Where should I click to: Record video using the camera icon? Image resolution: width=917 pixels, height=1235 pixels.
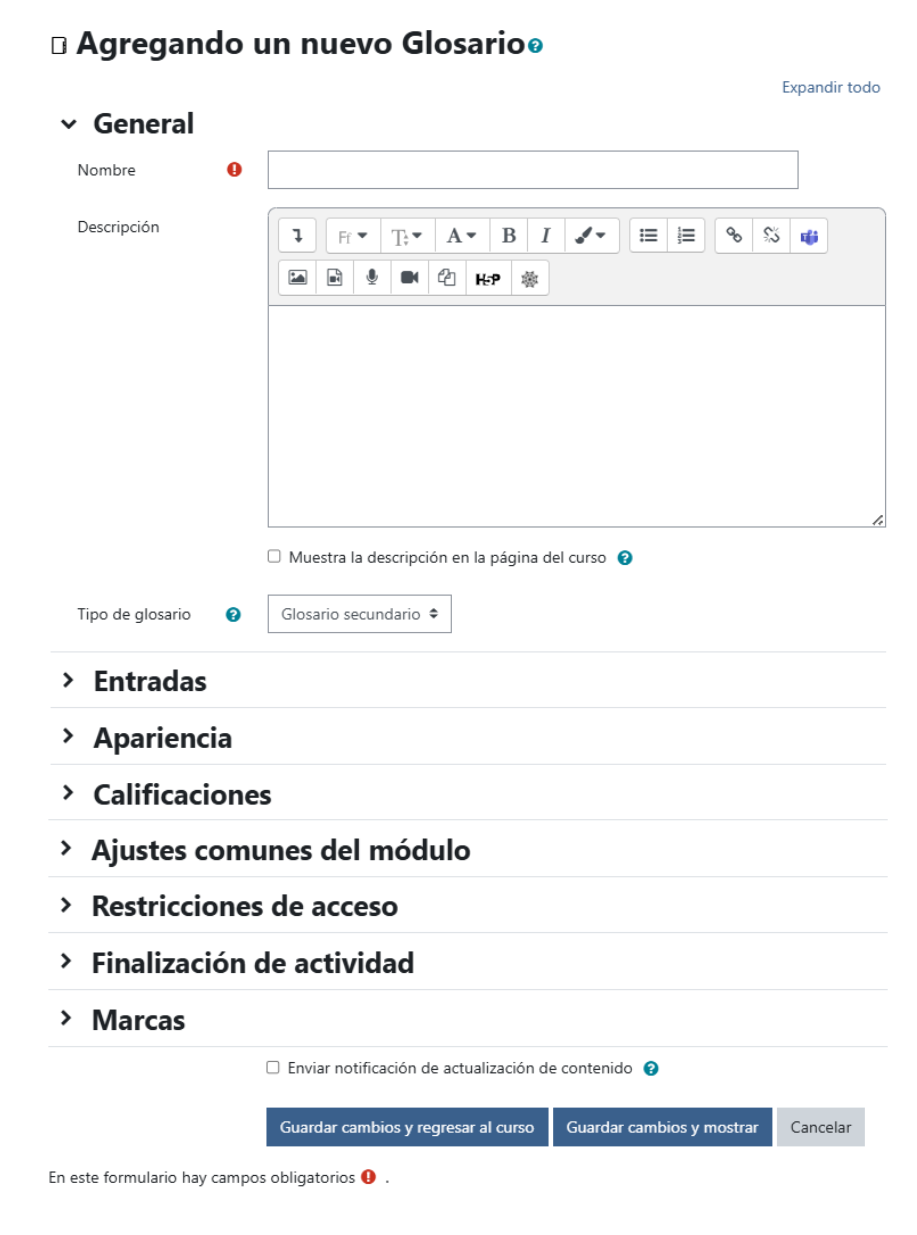[410, 278]
